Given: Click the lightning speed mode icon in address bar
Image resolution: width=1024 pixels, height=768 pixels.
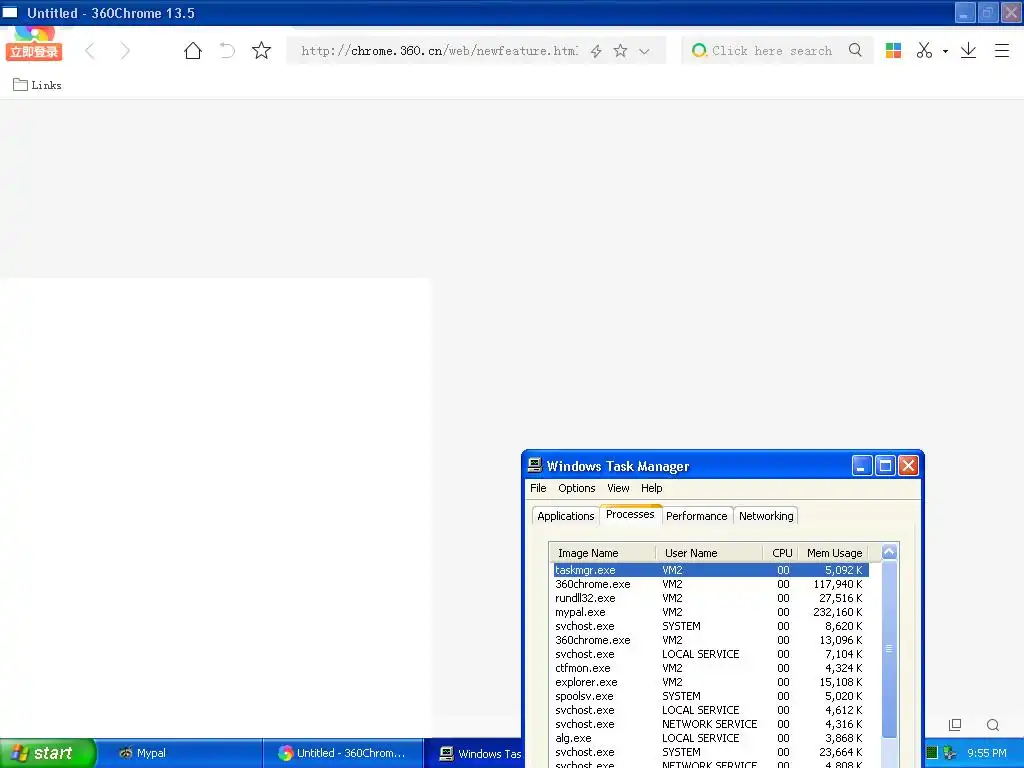Looking at the screenshot, I should coord(596,51).
